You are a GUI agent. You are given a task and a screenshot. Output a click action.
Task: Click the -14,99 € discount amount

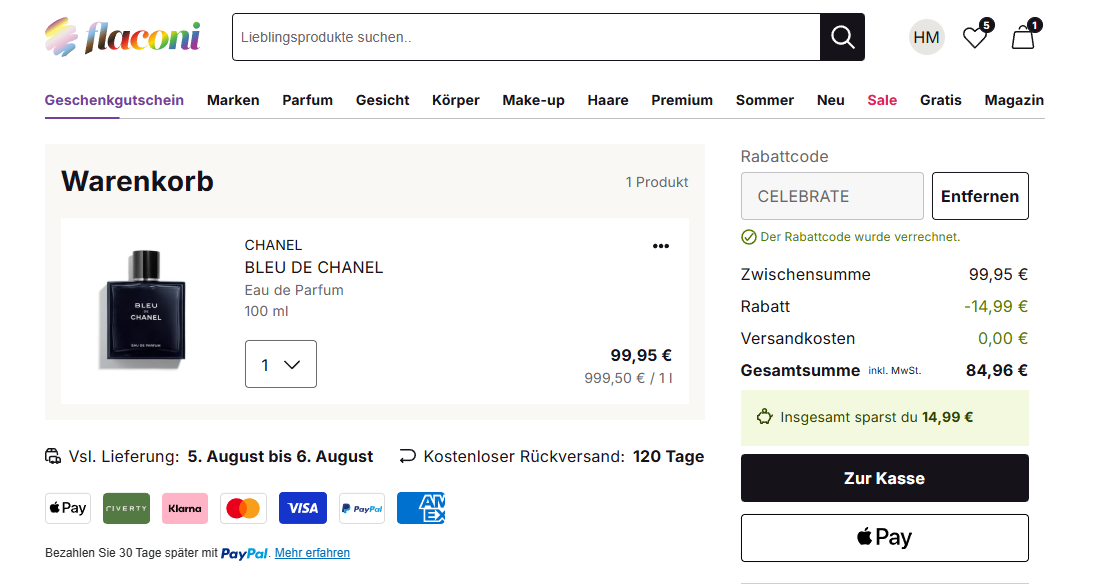point(996,306)
